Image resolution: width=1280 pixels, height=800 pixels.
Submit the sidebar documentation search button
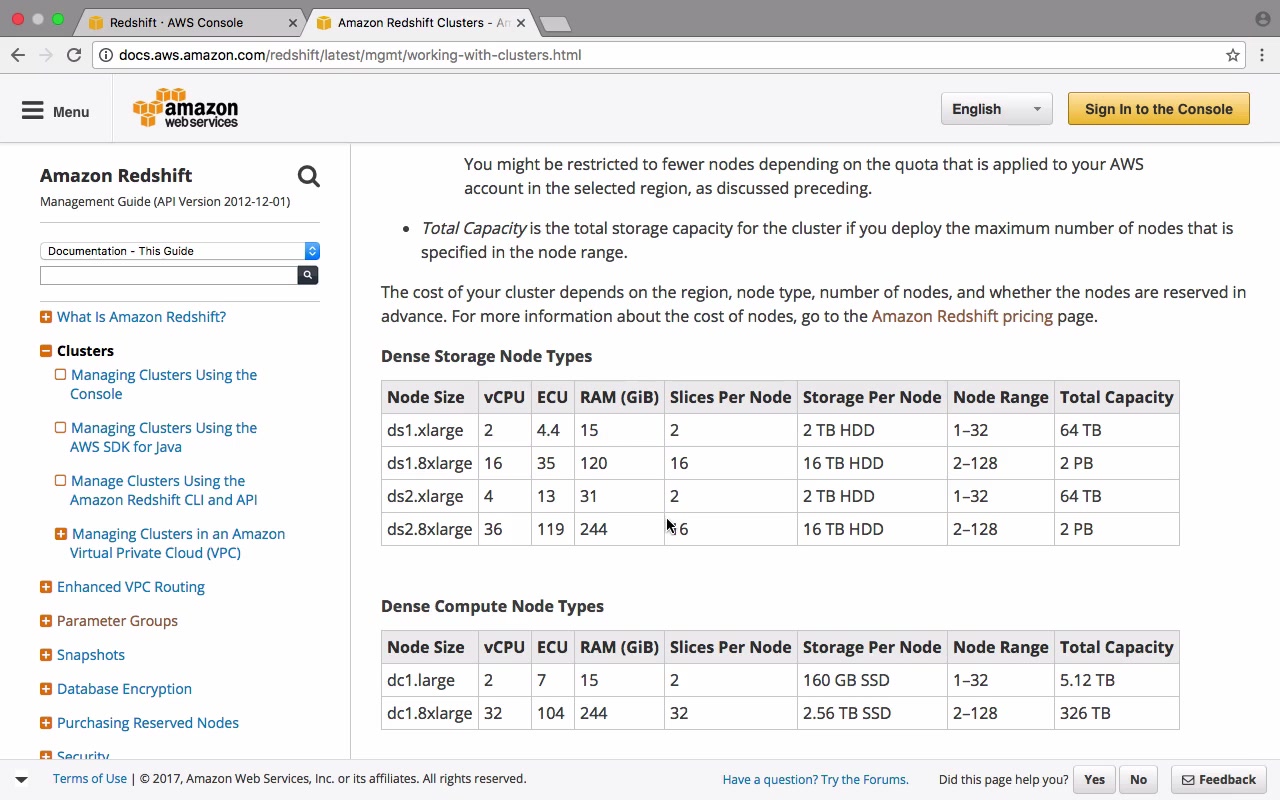pos(308,275)
